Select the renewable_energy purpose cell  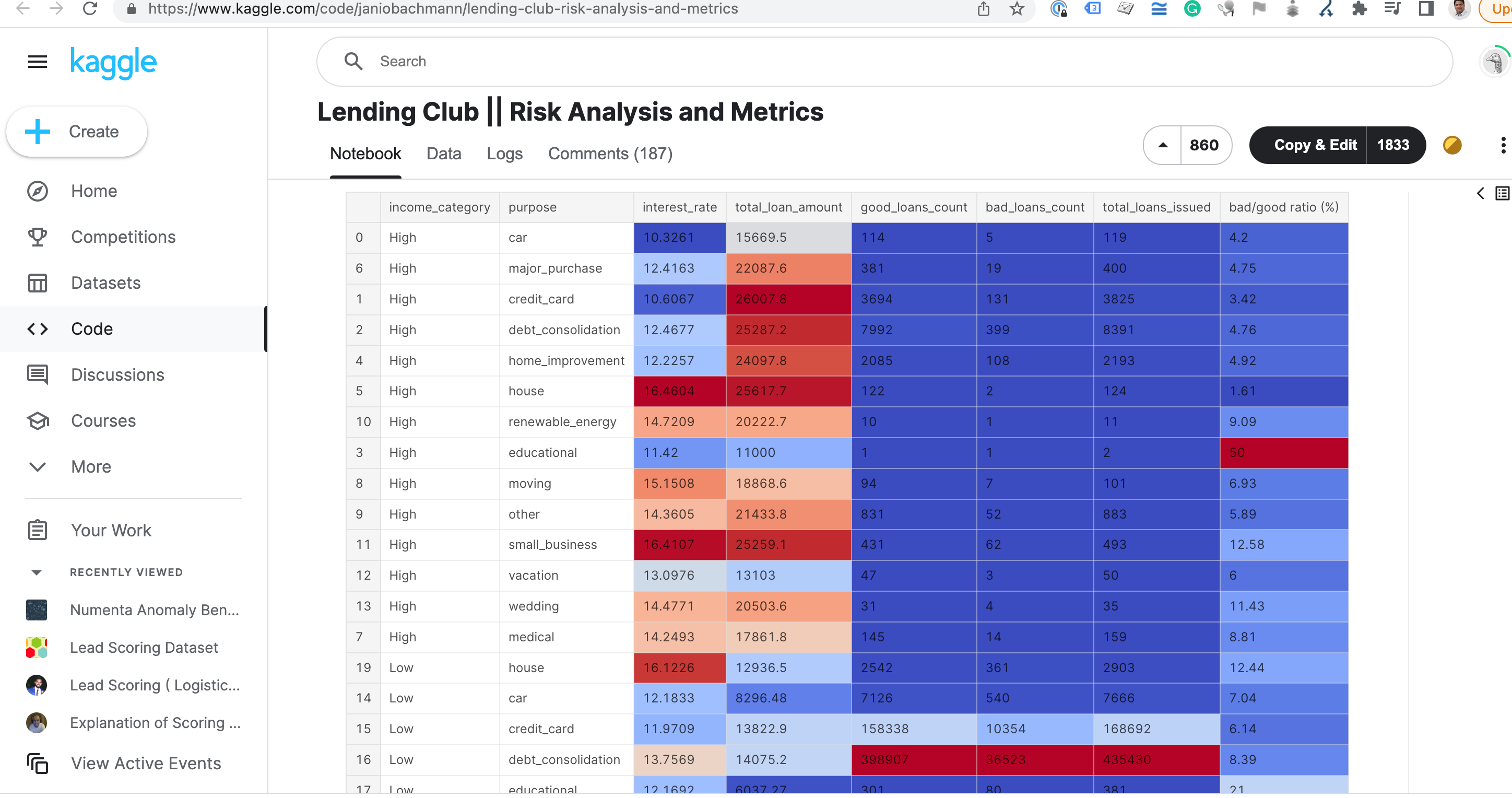[x=566, y=422]
